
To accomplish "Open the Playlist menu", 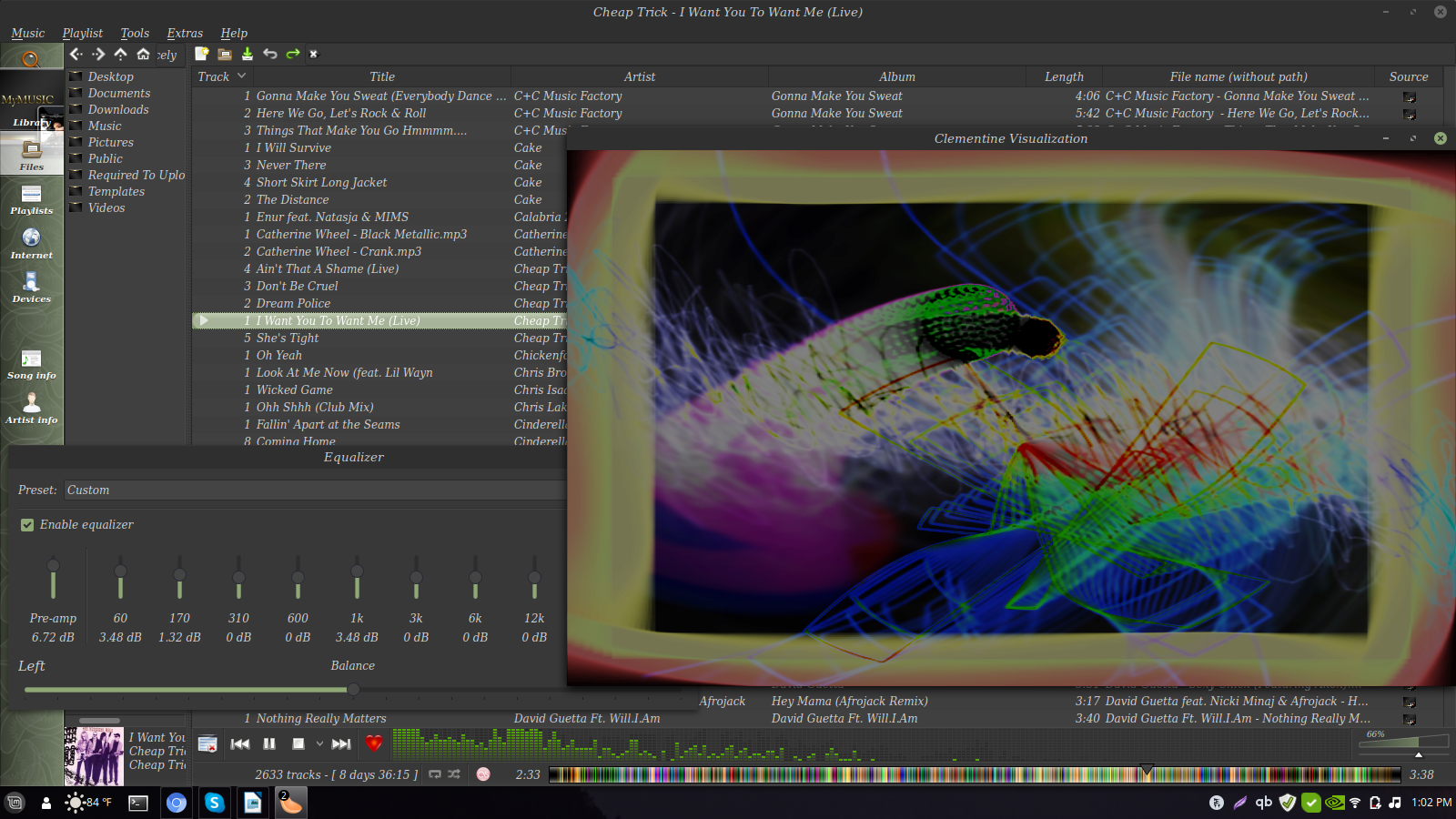I will 82,33.
